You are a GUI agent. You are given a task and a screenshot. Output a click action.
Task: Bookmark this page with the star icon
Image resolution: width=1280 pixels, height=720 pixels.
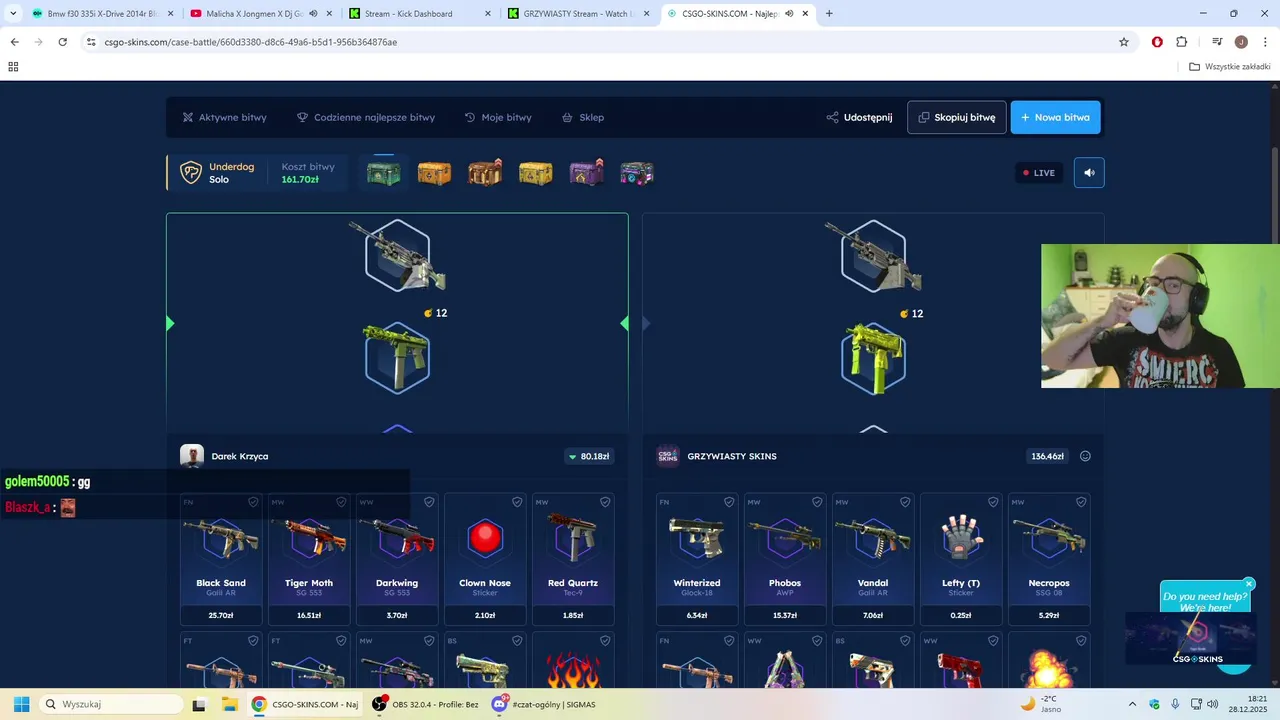click(1124, 42)
